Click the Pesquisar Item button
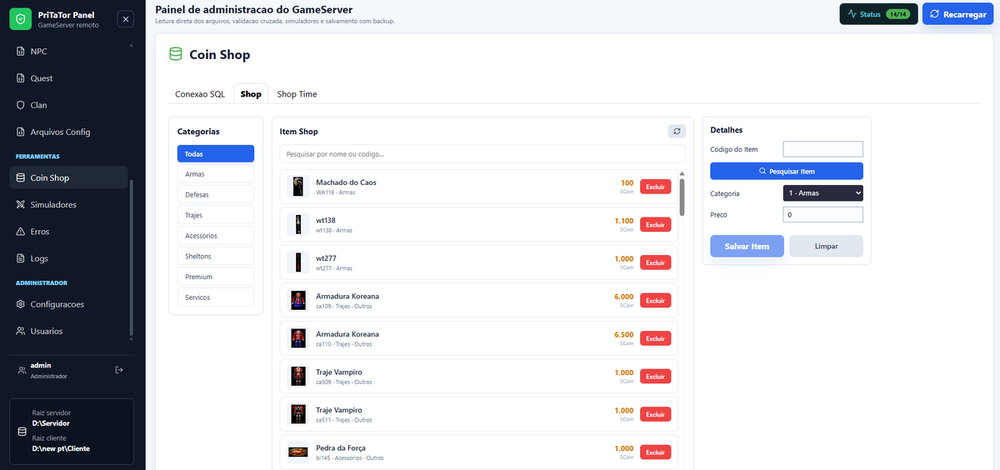The width and height of the screenshot is (1000, 470). coord(786,171)
